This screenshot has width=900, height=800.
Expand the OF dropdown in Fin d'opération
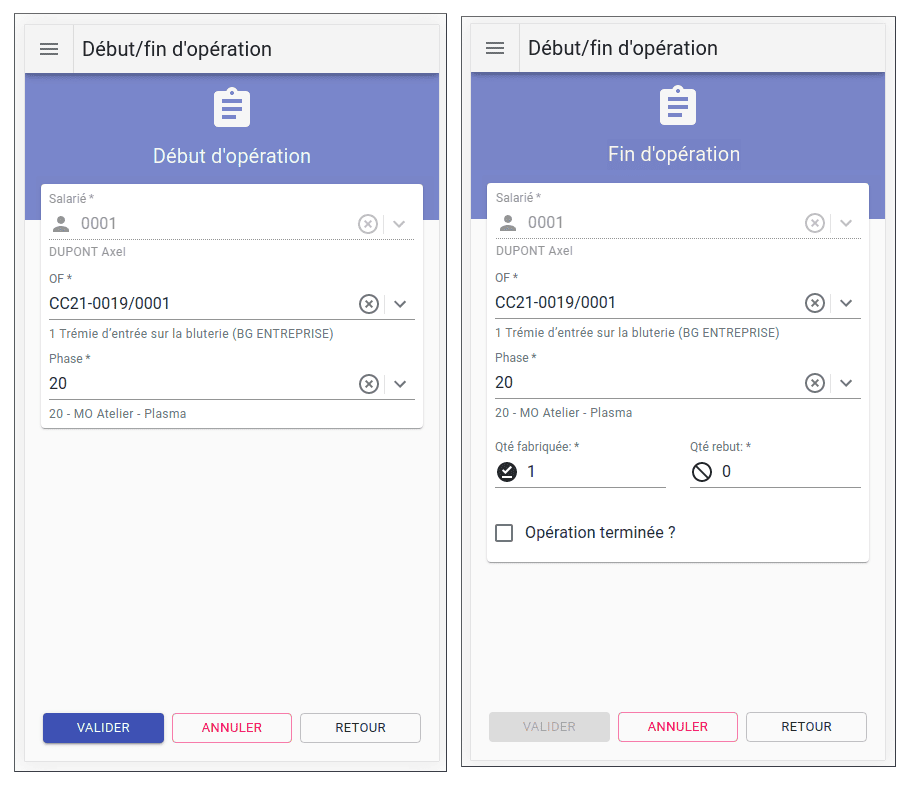point(846,303)
